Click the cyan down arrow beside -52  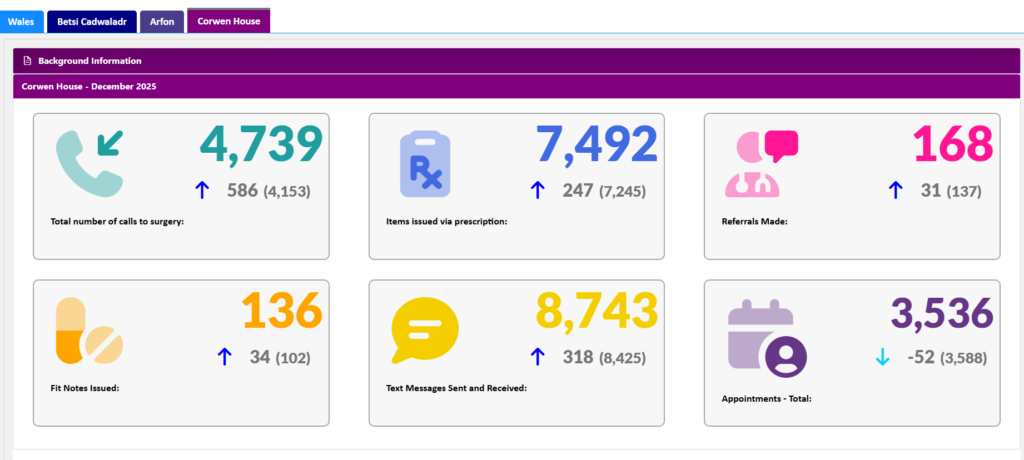(881, 357)
